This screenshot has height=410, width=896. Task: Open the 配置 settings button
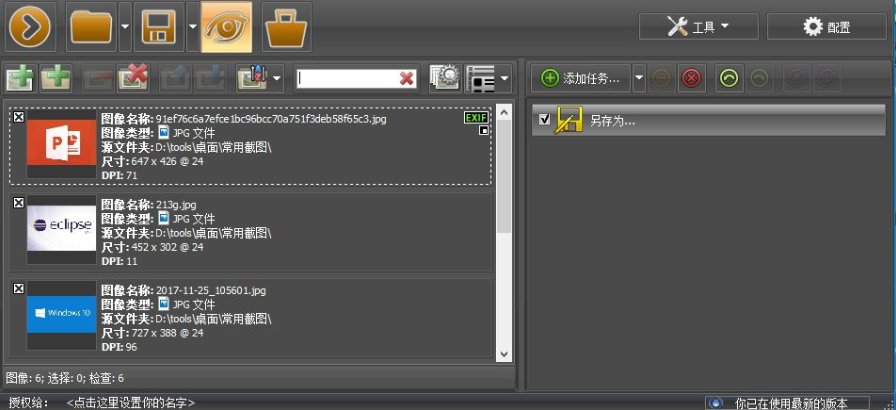coord(826,26)
